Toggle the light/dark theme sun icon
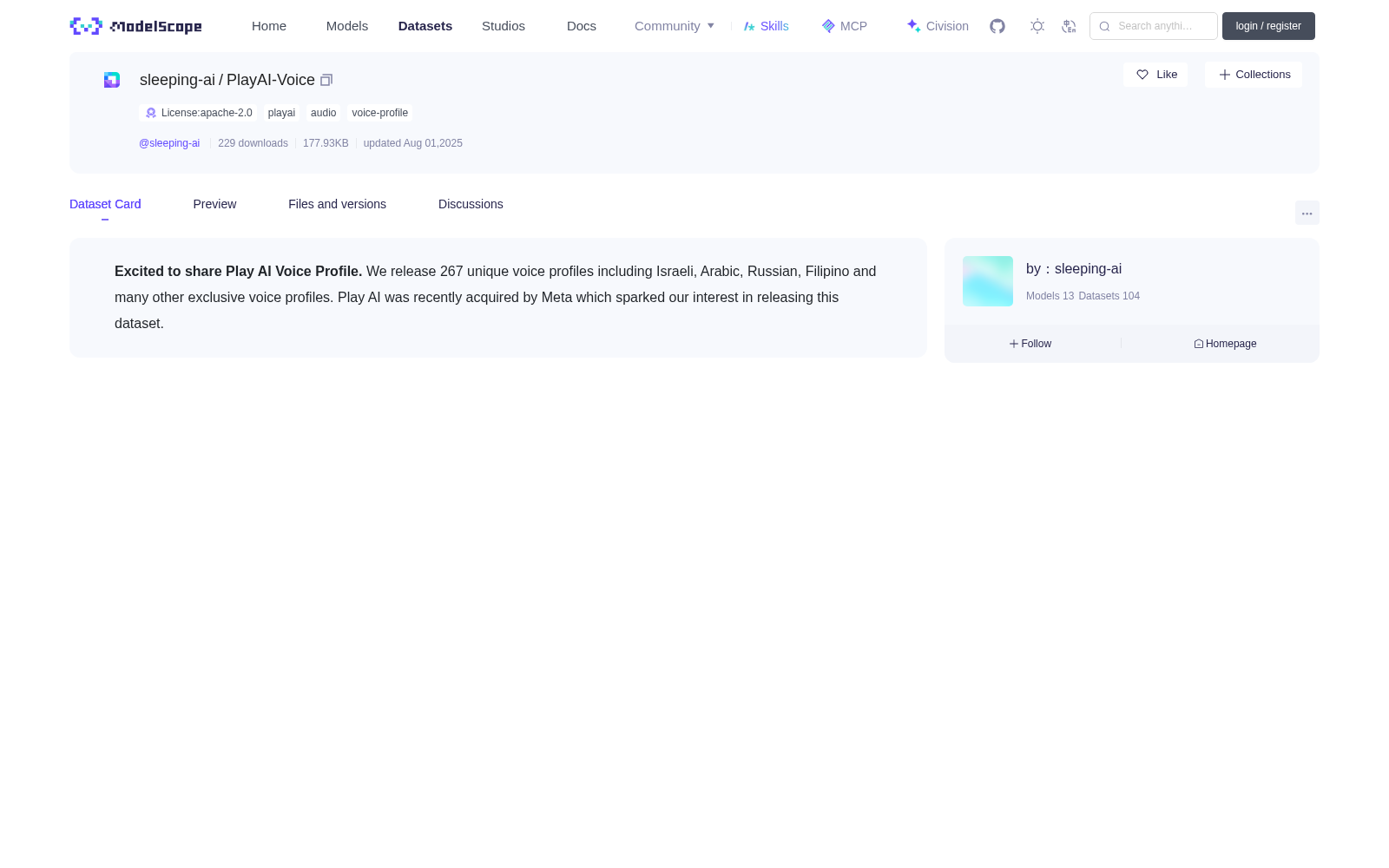Screen dimensions: 1389x868 tap(1037, 26)
